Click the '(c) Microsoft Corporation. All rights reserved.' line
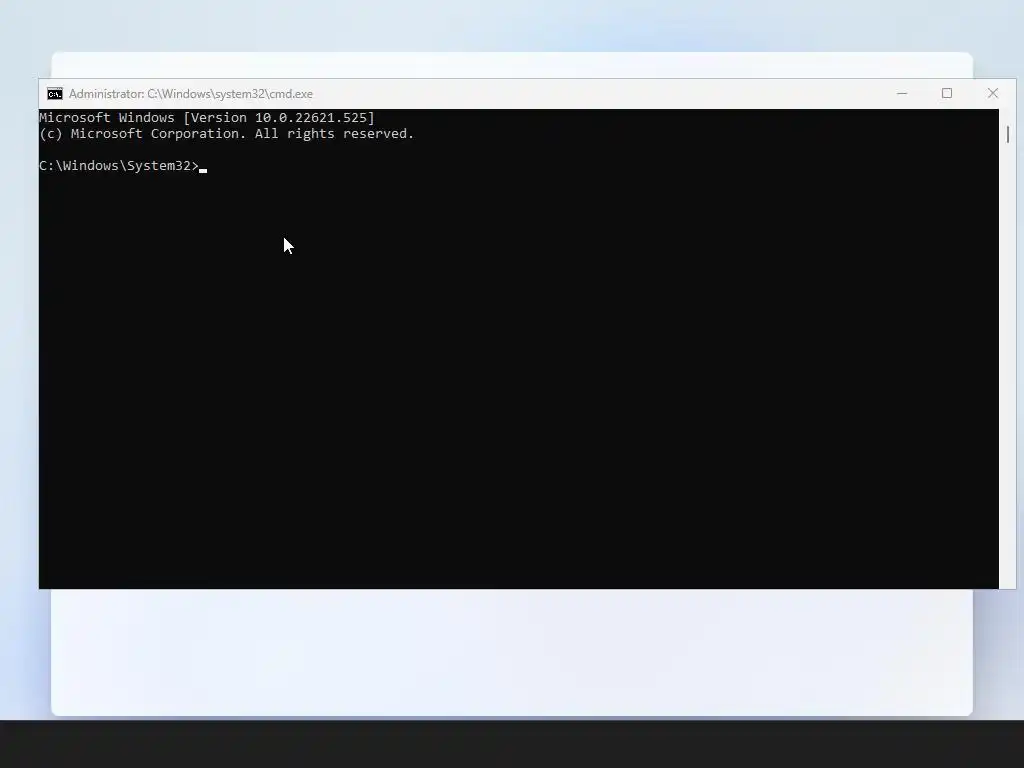Viewport: 1024px width, 768px height. tap(227, 134)
